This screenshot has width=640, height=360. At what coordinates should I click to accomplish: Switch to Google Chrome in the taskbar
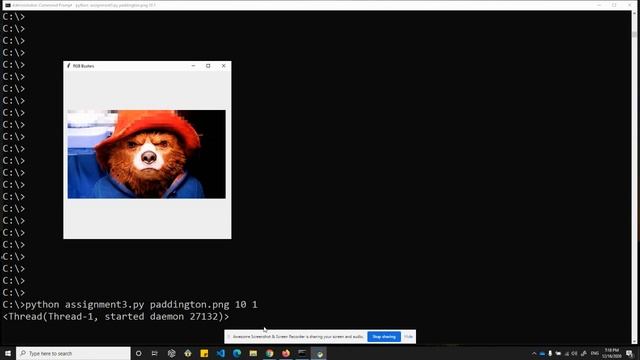(x=269, y=353)
